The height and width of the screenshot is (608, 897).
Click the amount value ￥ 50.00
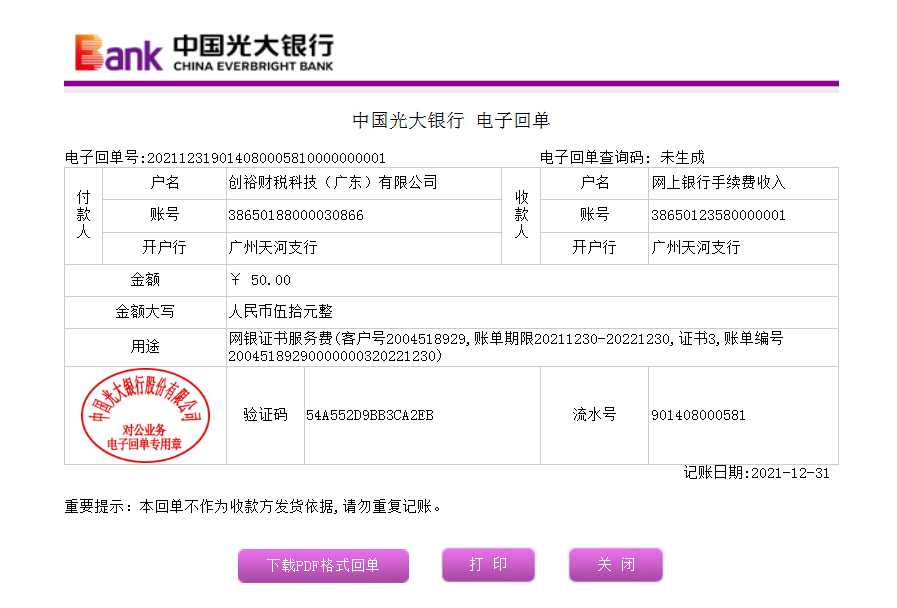260,280
